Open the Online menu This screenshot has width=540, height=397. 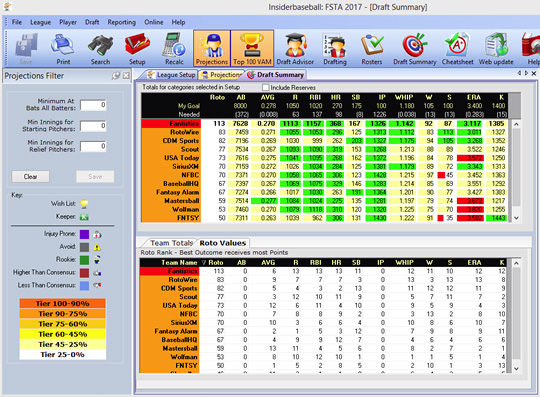point(154,22)
